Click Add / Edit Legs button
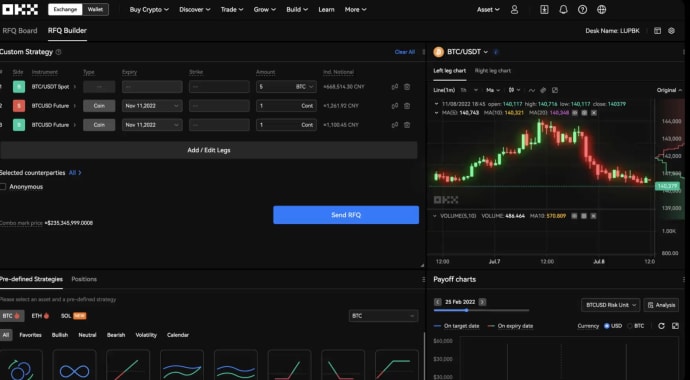This screenshot has width=690, height=380. (209, 150)
